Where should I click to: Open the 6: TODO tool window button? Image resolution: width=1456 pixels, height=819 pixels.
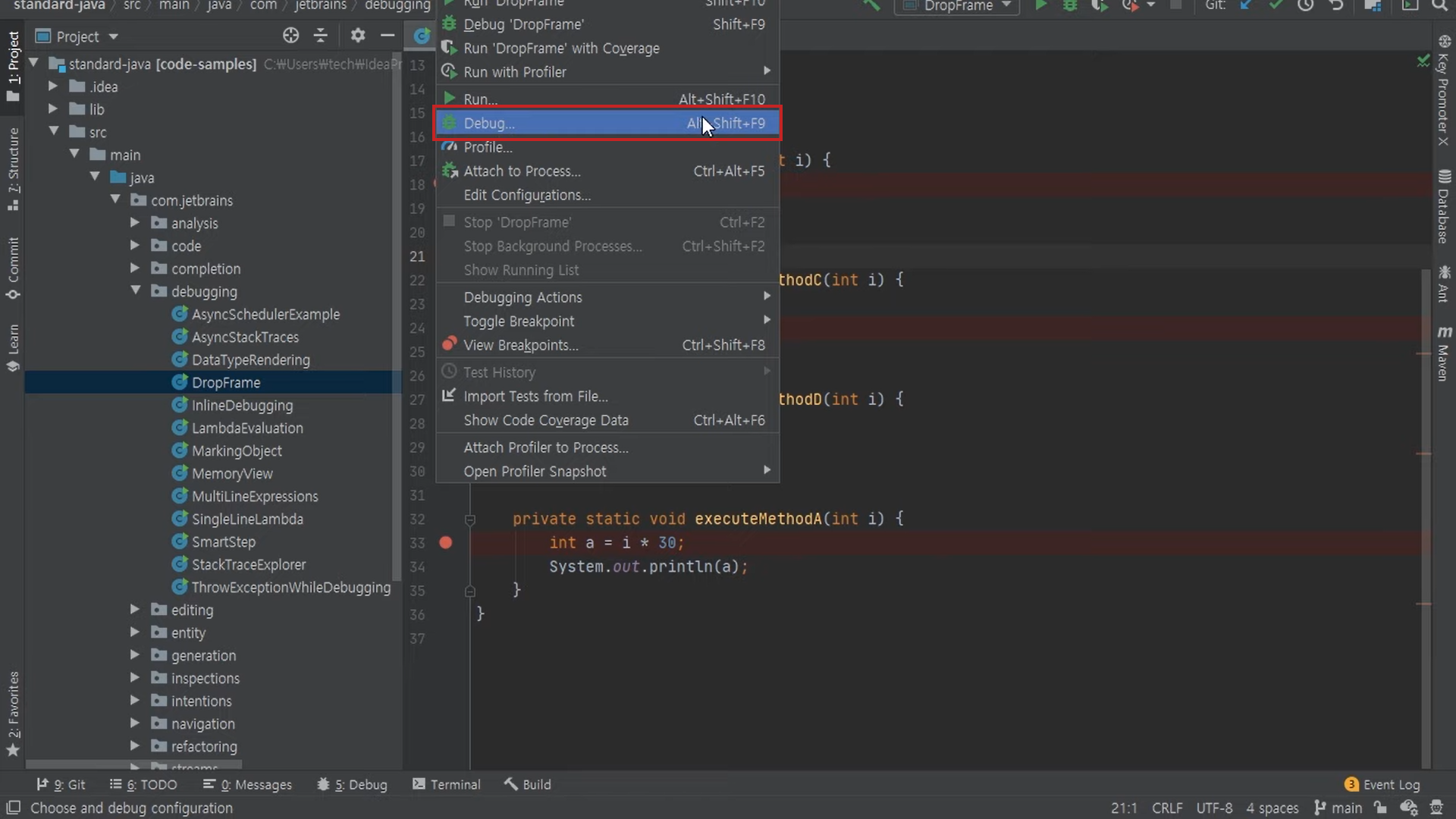pyautogui.click(x=143, y=784)
